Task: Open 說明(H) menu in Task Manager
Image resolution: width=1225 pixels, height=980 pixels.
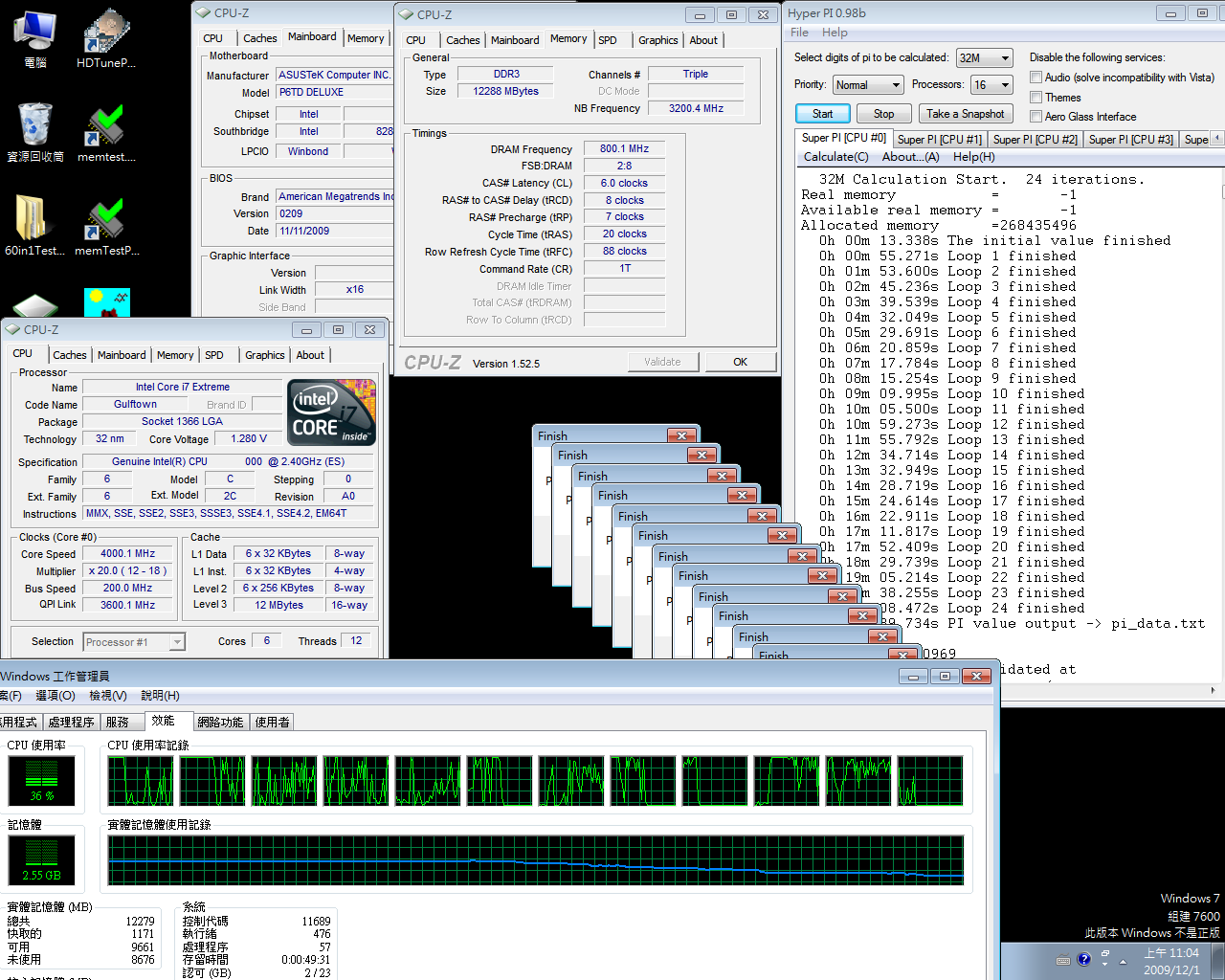Action: (160, 696)
